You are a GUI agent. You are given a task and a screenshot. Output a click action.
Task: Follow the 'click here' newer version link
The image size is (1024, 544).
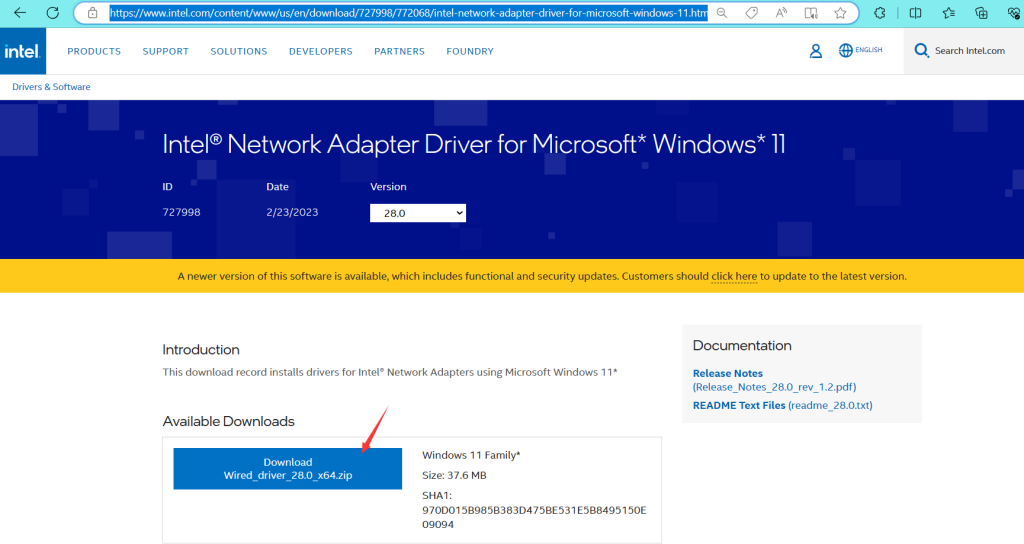click(x=734, y=276)
